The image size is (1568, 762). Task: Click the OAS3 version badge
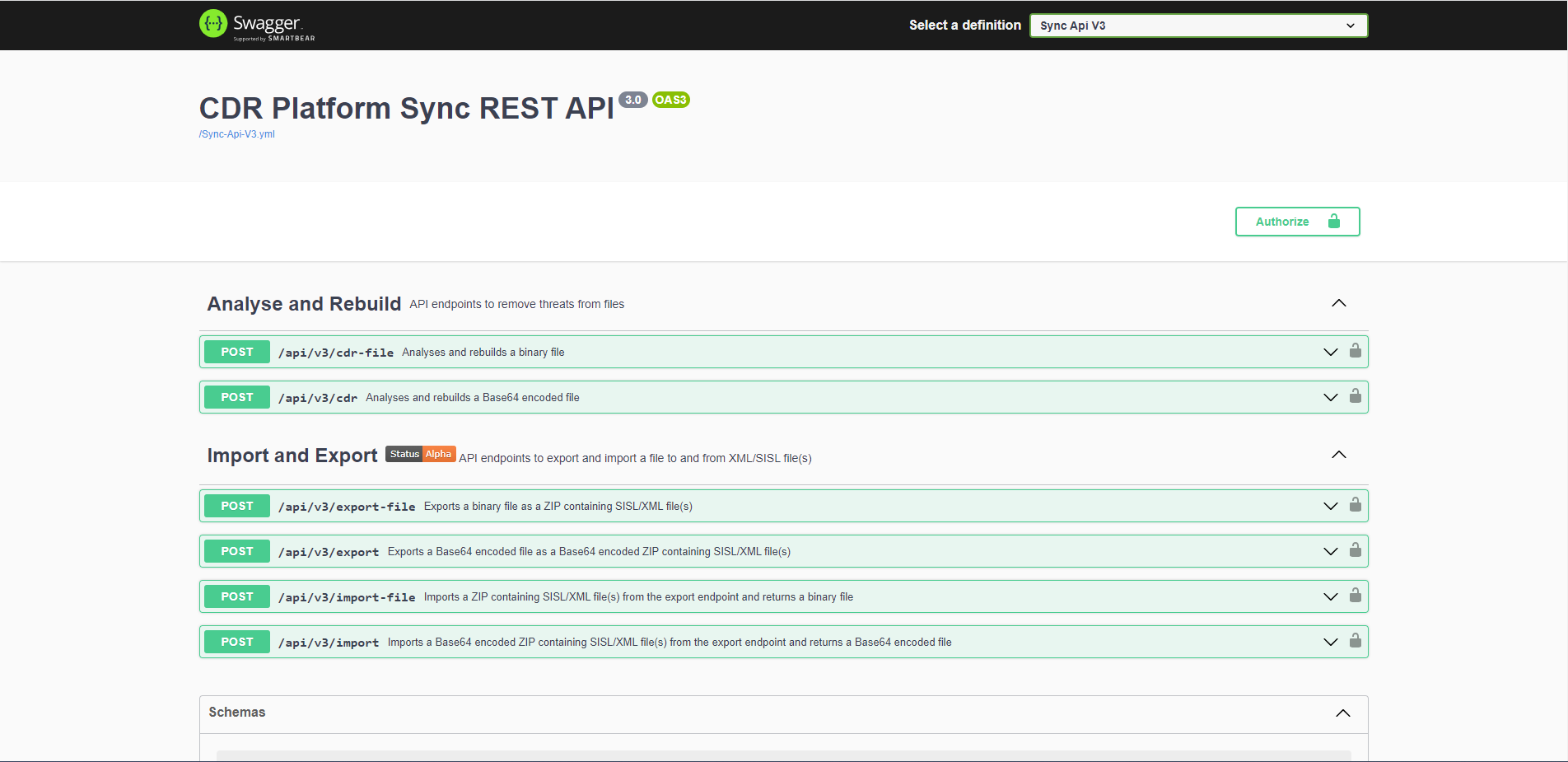pos(670,100)
